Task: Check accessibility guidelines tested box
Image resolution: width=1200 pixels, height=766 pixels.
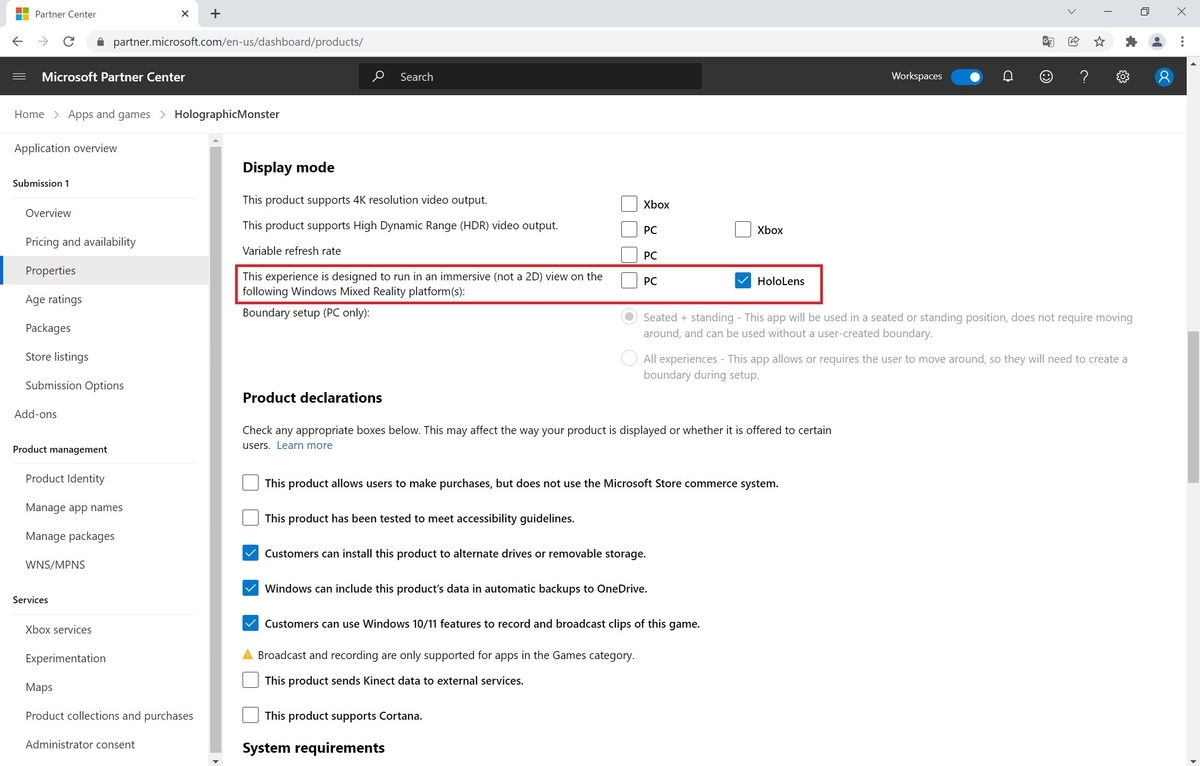Action: [x=251, y=518]
